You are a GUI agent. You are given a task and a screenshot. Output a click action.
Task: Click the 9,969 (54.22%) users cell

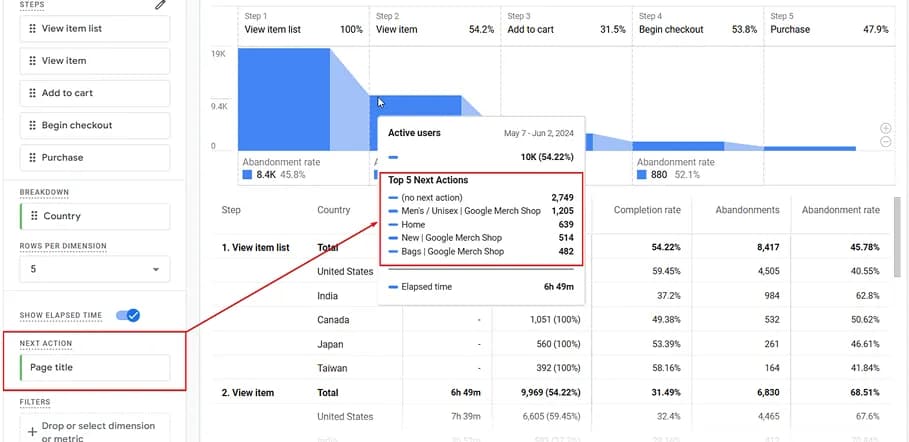(551, 393)
